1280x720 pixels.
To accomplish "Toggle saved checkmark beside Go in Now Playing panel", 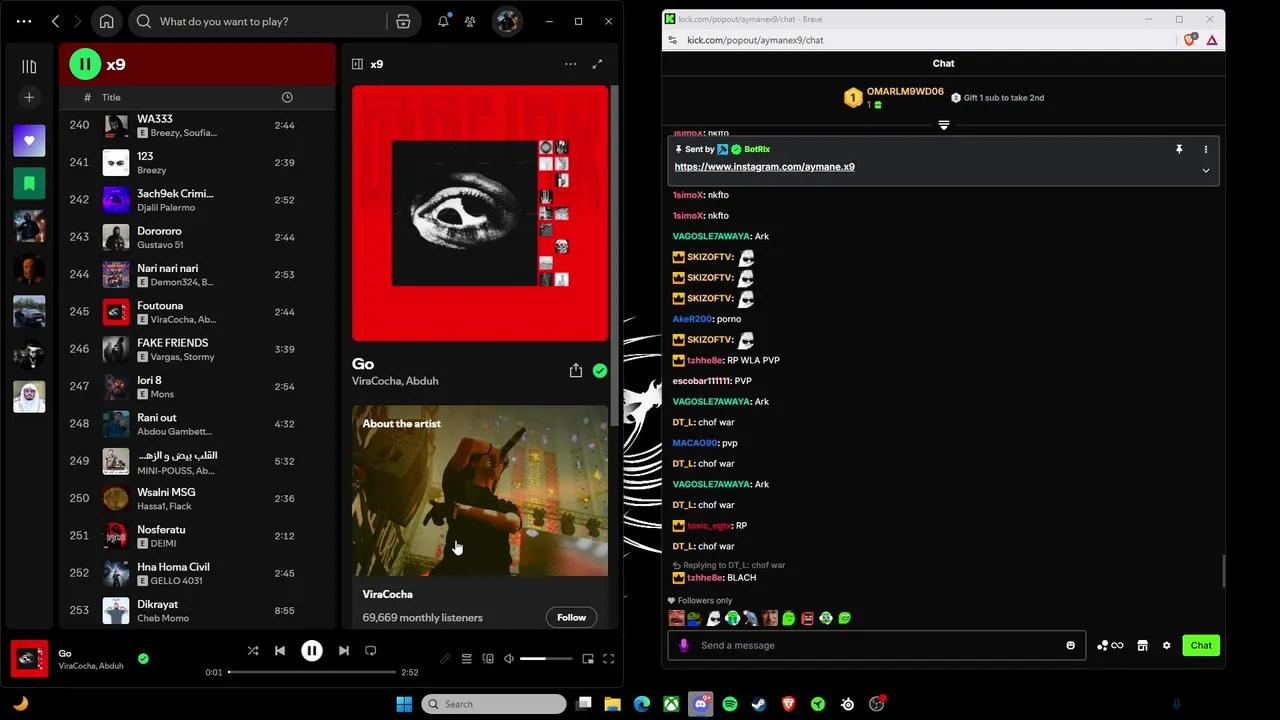I will tap(600, 370).
